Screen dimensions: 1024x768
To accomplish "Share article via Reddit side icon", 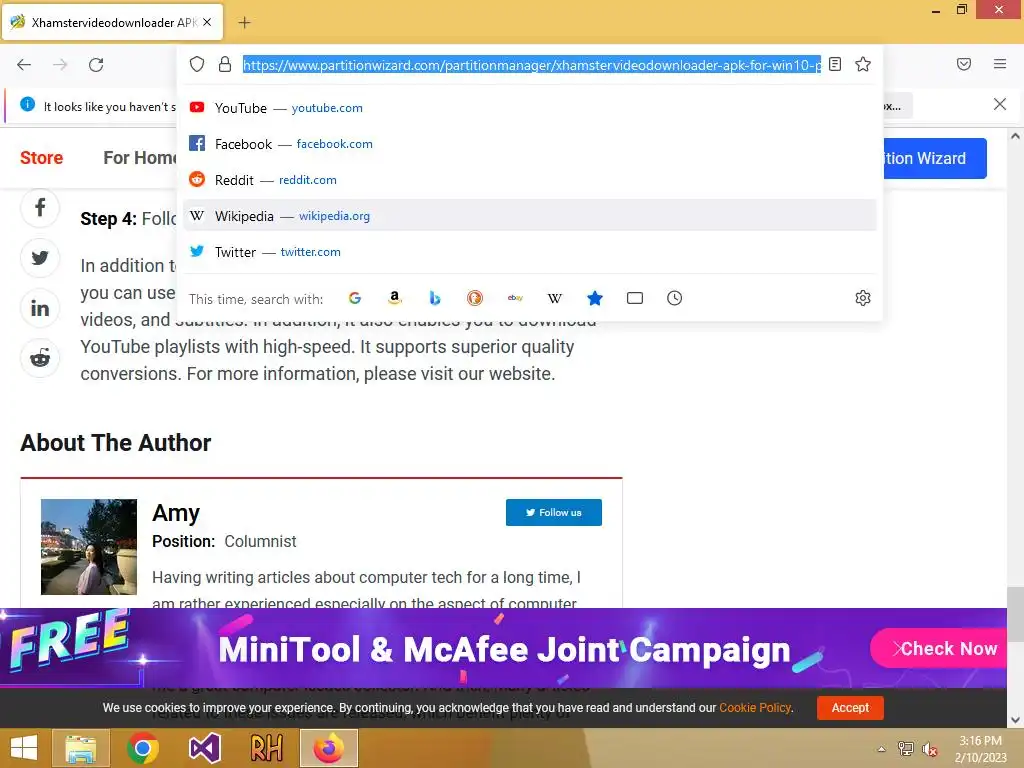I will point(40,358).
